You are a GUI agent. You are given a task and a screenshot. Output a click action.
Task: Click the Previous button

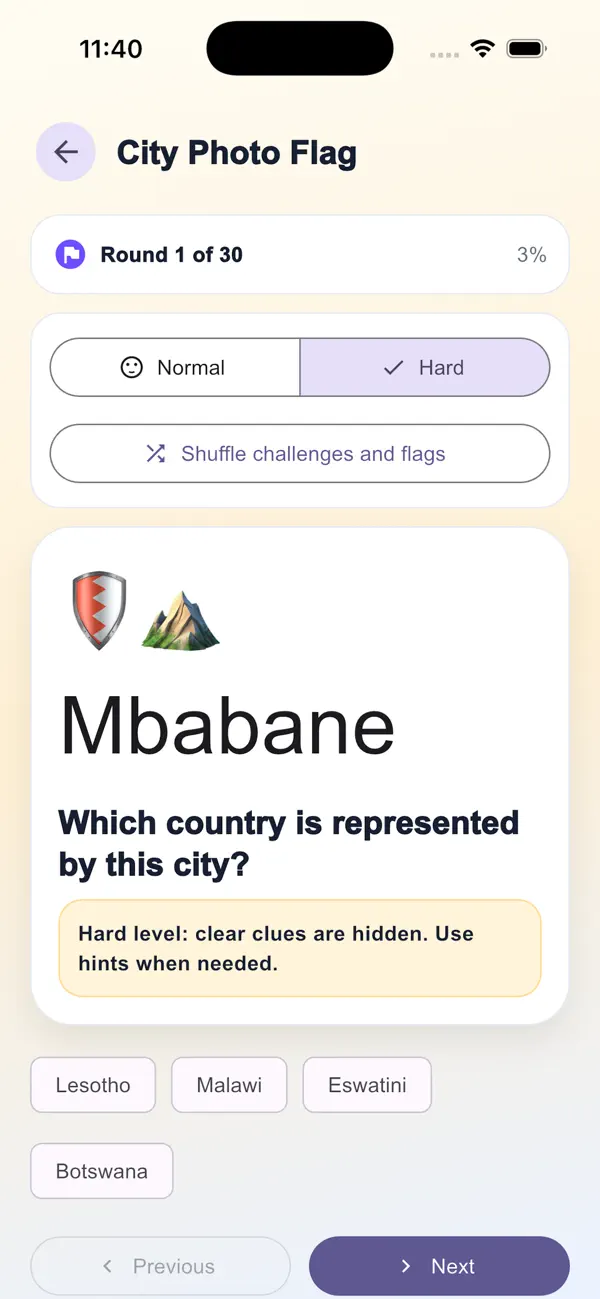160,1266
